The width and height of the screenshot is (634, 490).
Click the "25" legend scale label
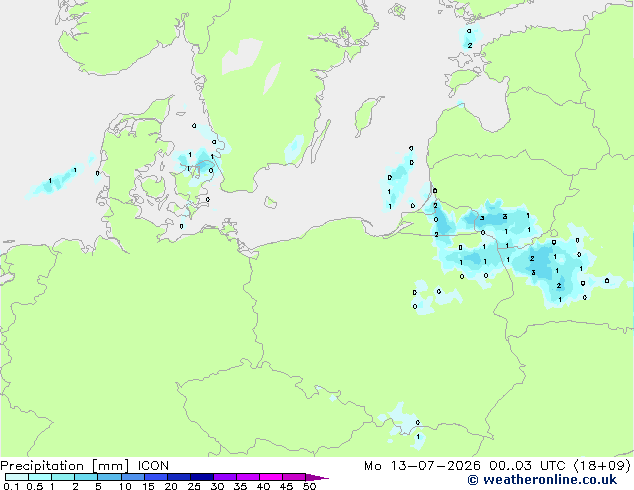pos(194,486)
